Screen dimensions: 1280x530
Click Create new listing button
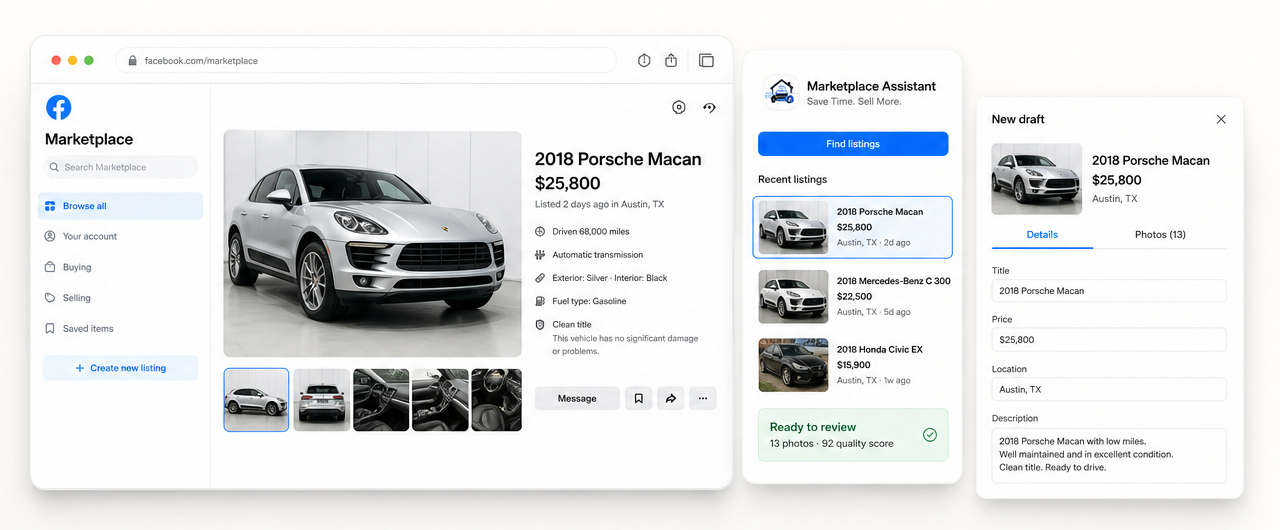[121, 368]
